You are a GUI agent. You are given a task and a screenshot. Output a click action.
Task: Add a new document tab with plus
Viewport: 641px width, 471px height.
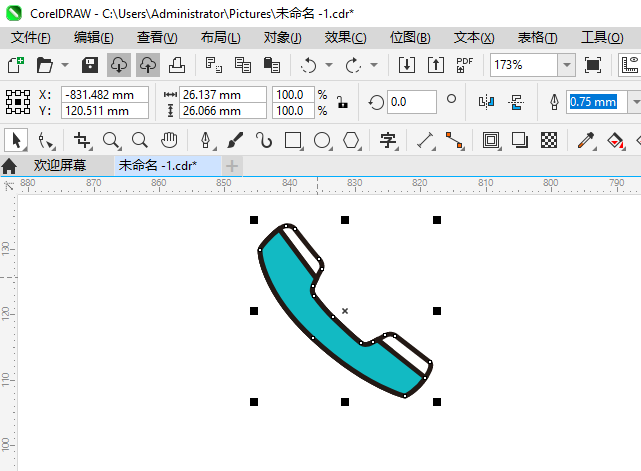(x=232, y=166)
